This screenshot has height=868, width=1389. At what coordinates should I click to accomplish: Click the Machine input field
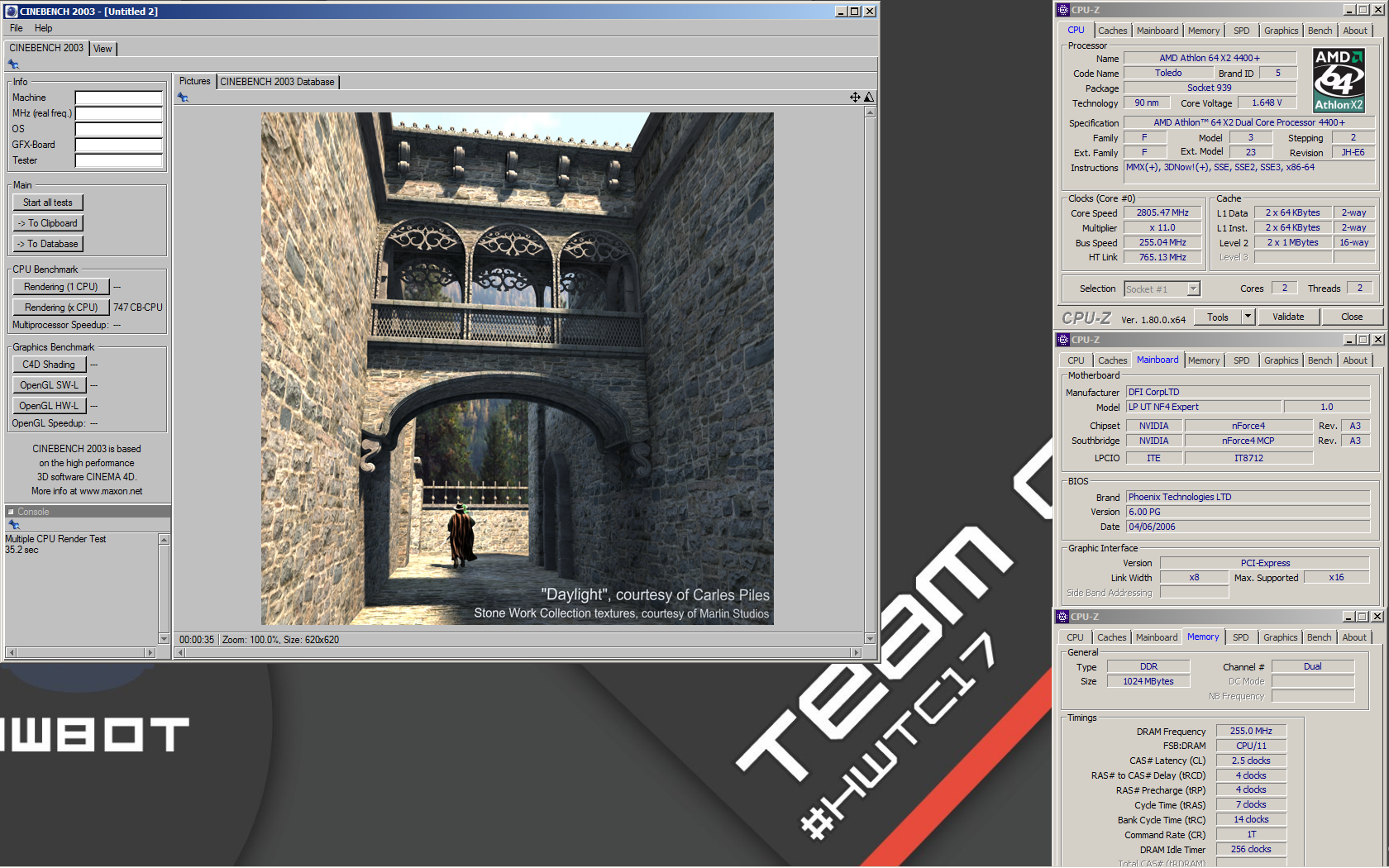pos(118,98)
